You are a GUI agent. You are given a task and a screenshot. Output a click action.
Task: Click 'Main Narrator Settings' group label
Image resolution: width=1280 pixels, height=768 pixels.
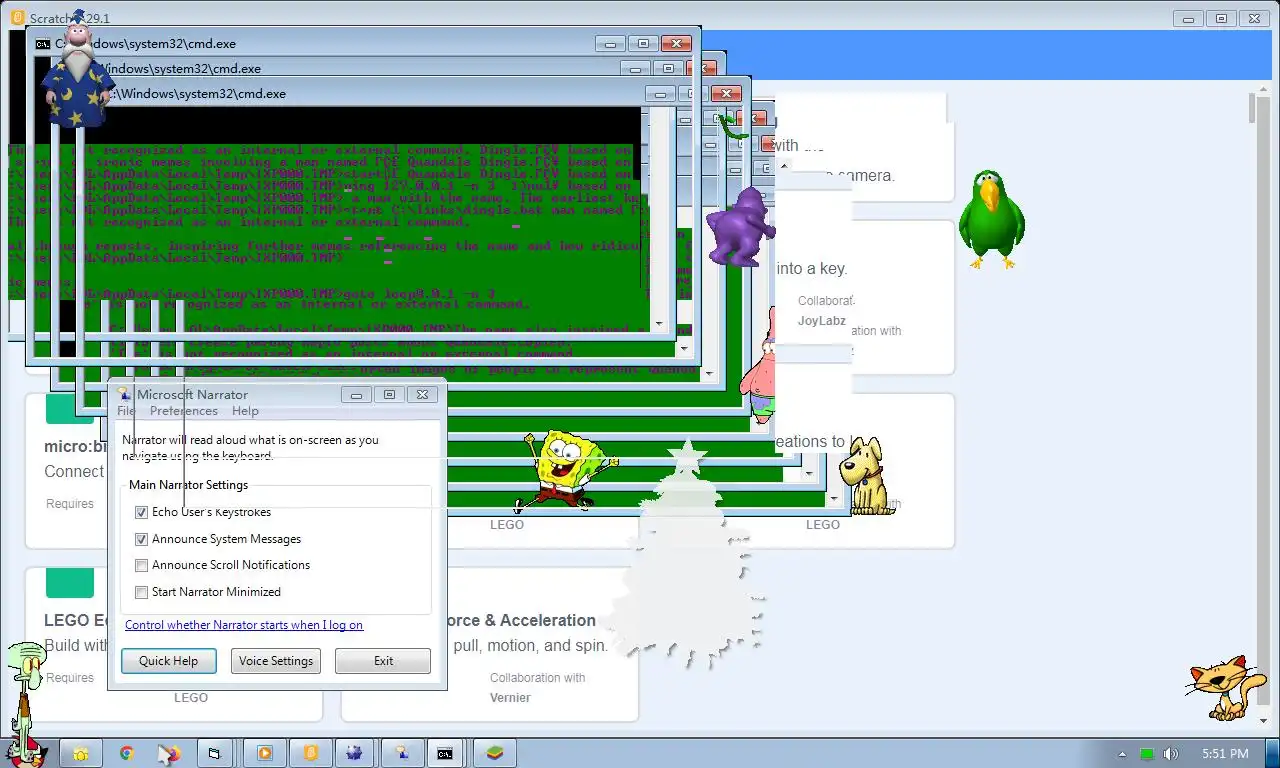point(188,485)
